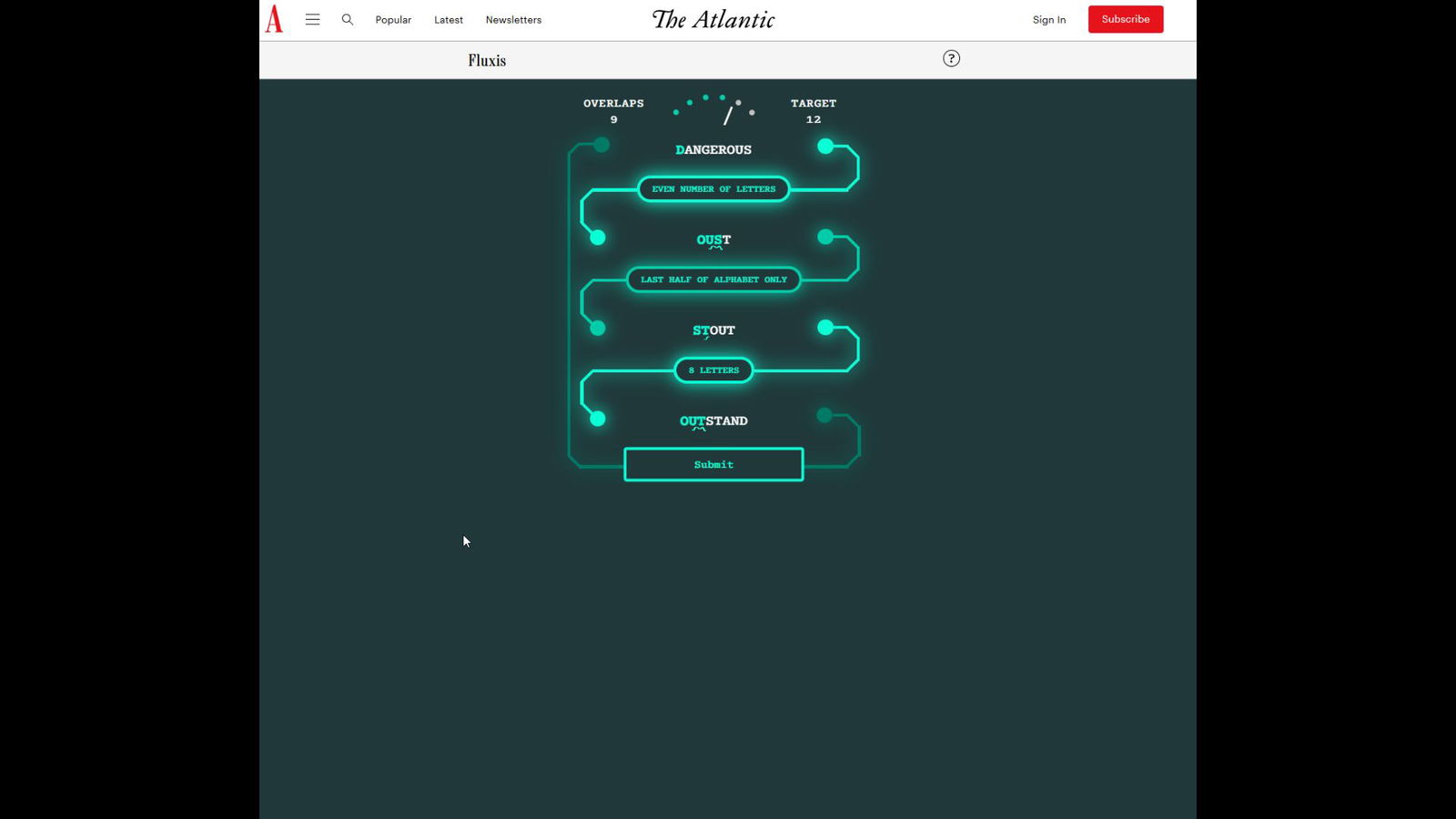Click the Sign In link
1456x819 pixels.
pos(1049,20)
